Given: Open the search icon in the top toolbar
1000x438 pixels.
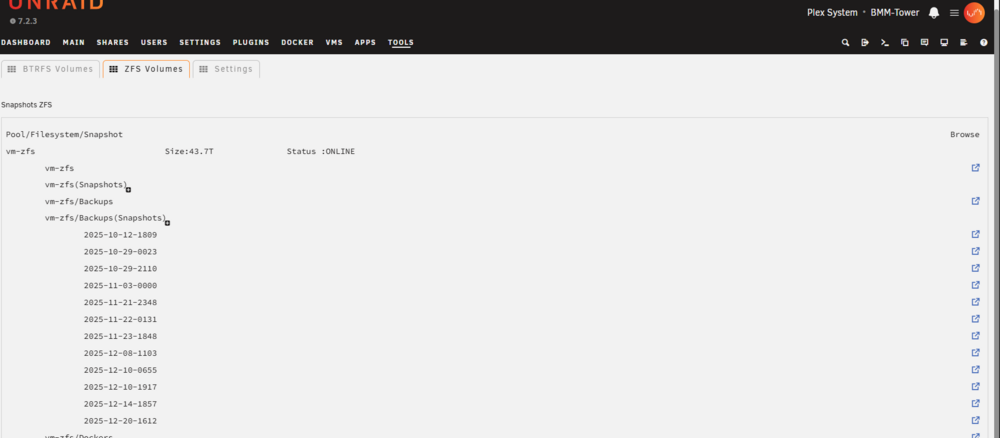Looking at the screenshot, I should [x=845, y=43].
